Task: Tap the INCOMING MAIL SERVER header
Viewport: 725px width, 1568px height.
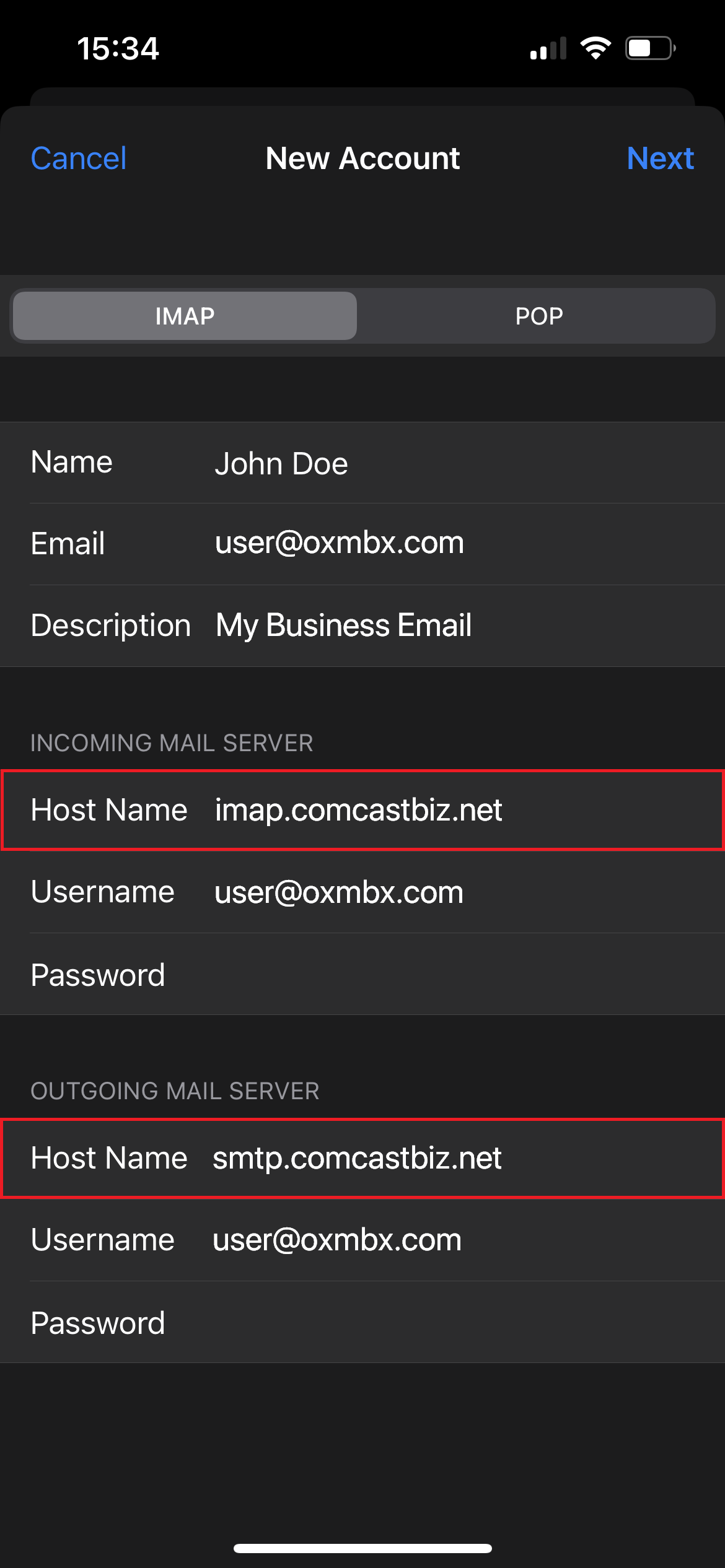Action: [x=172, y=743]
